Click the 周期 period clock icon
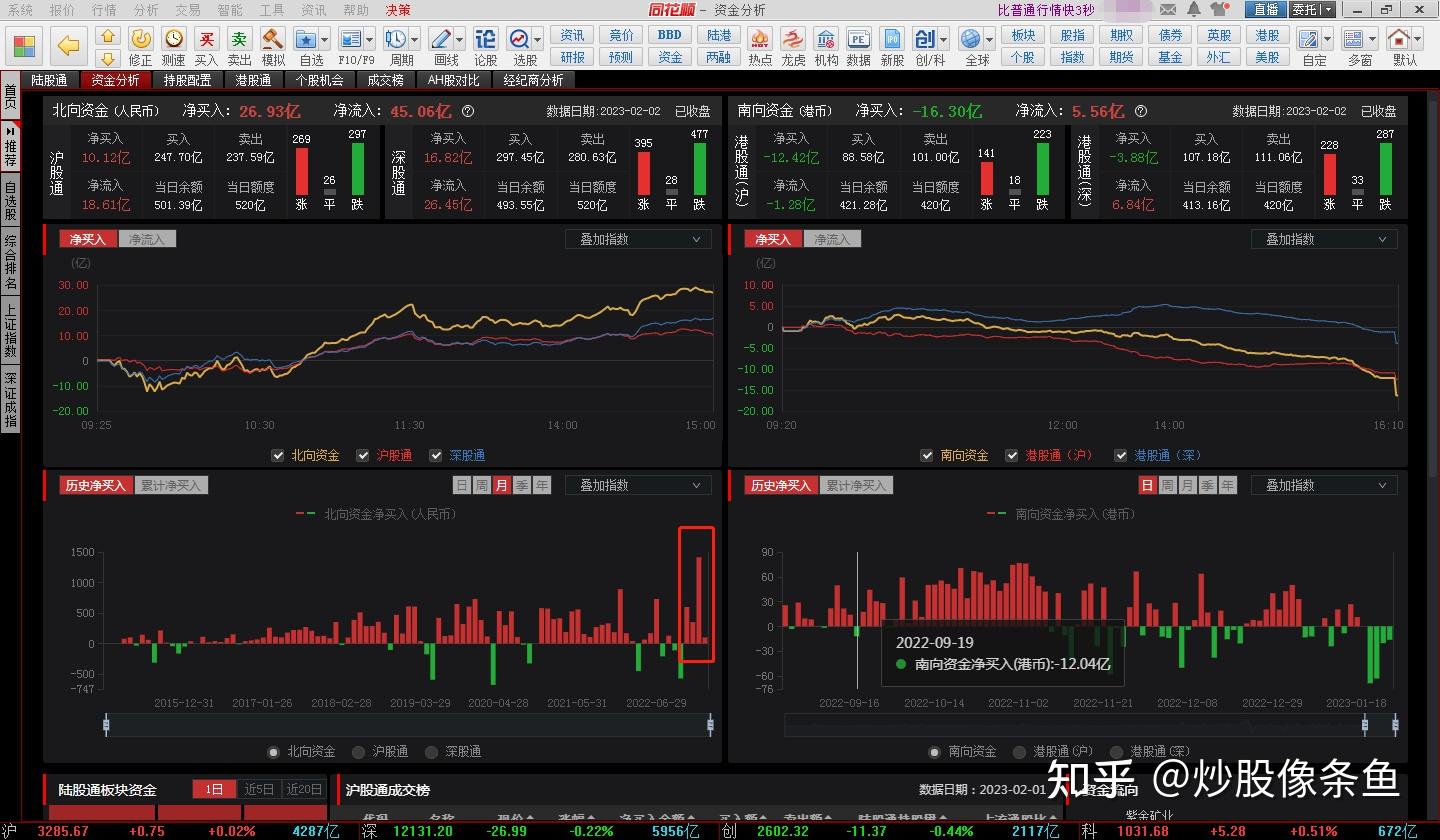Screen dimensions: 1440x840 pos(395,39)
